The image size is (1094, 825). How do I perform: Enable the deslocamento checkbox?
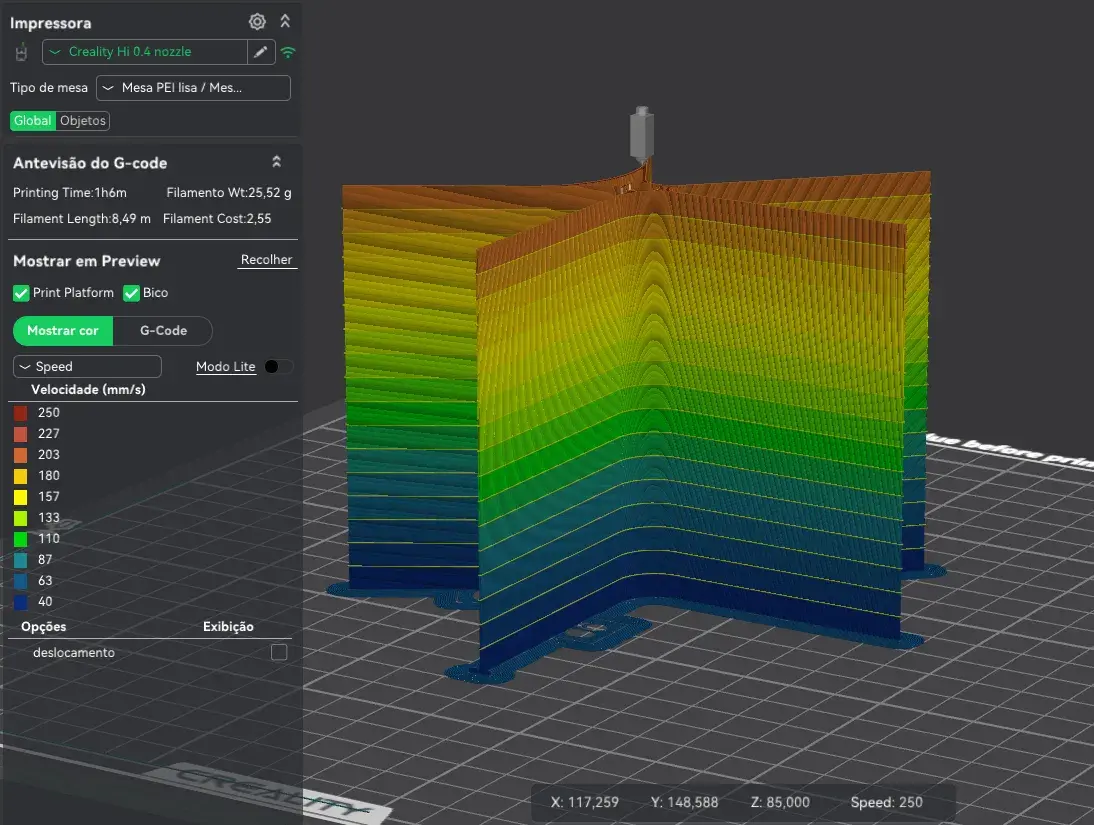[x=279, y=652]
